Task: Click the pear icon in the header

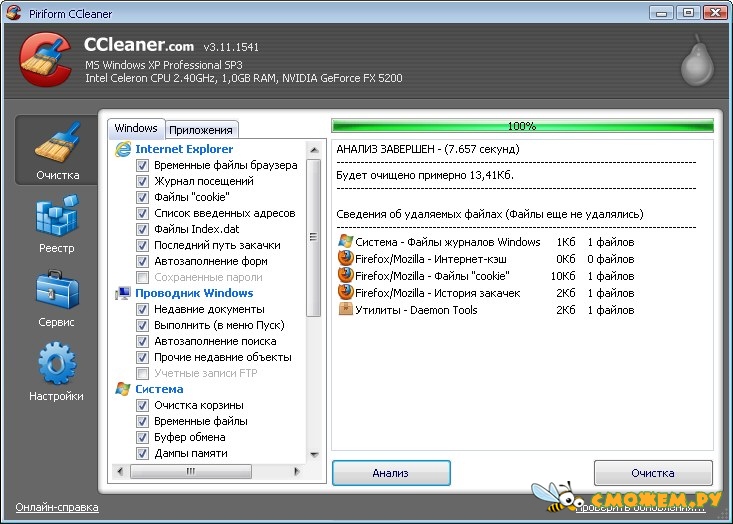Action: click(x=697, y=61)
